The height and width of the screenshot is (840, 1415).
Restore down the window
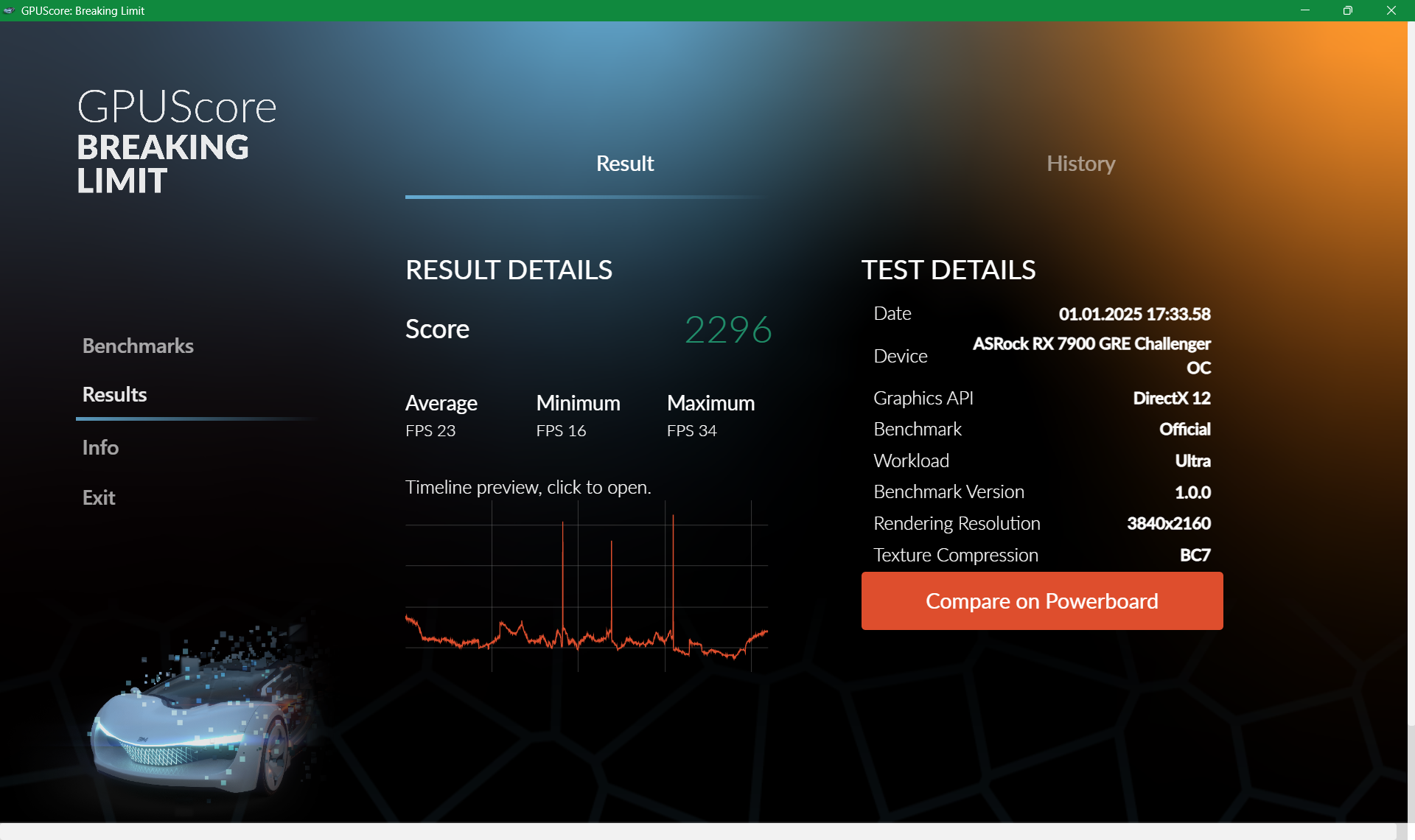tap(1347, 10)
